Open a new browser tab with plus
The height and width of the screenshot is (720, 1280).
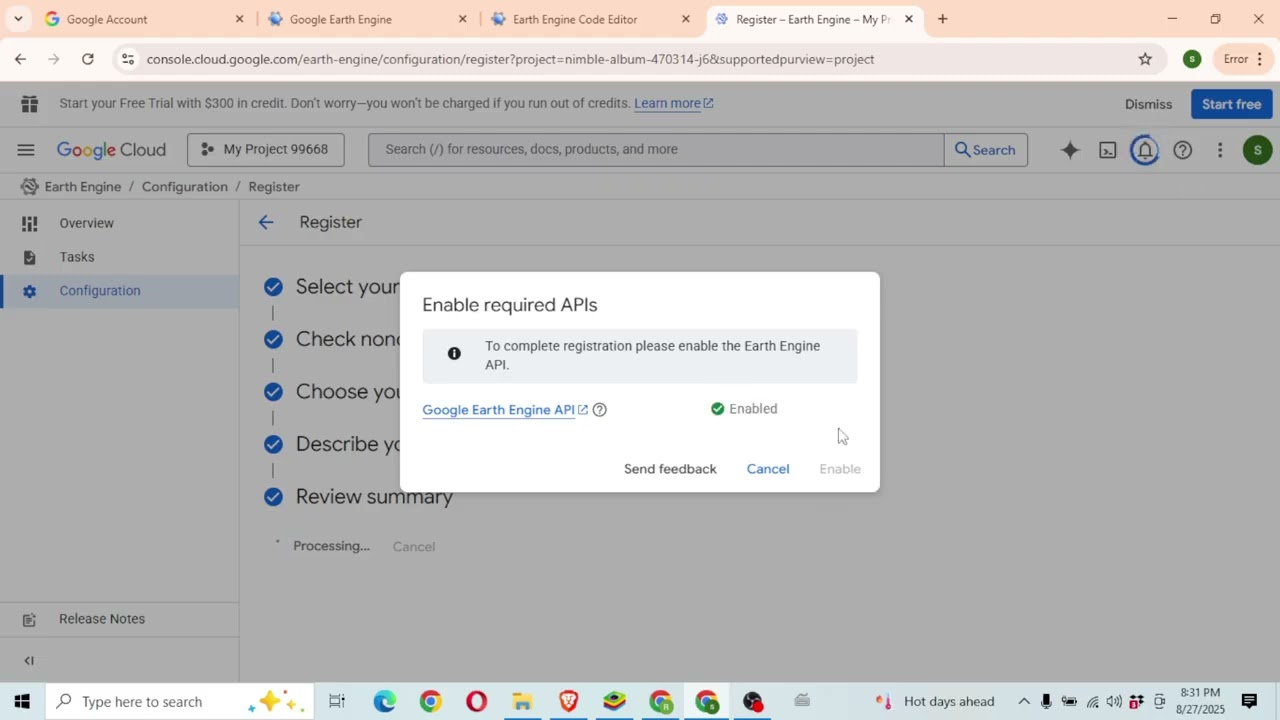pos(942,19)
